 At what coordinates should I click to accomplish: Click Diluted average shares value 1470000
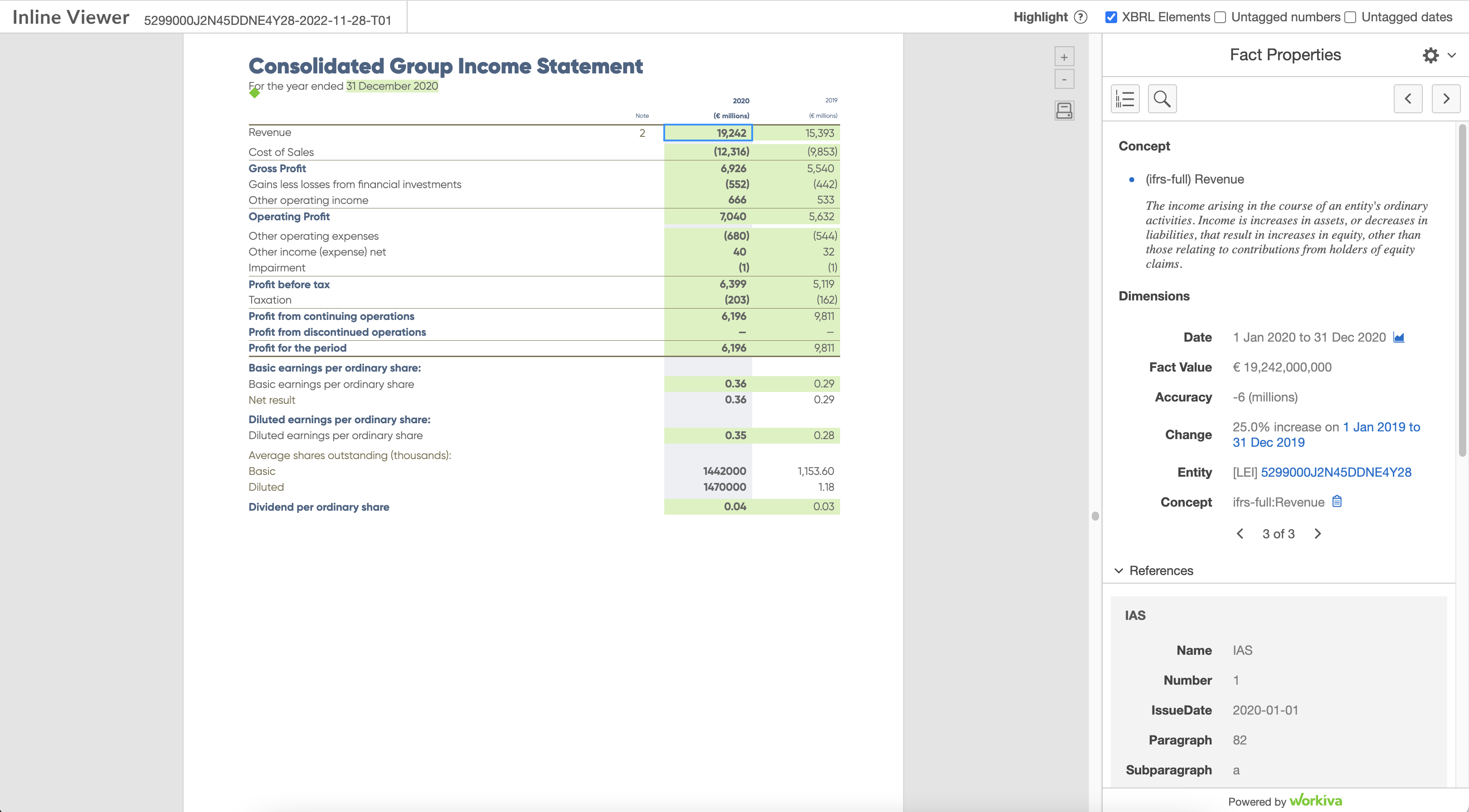[x=724, y=487]
